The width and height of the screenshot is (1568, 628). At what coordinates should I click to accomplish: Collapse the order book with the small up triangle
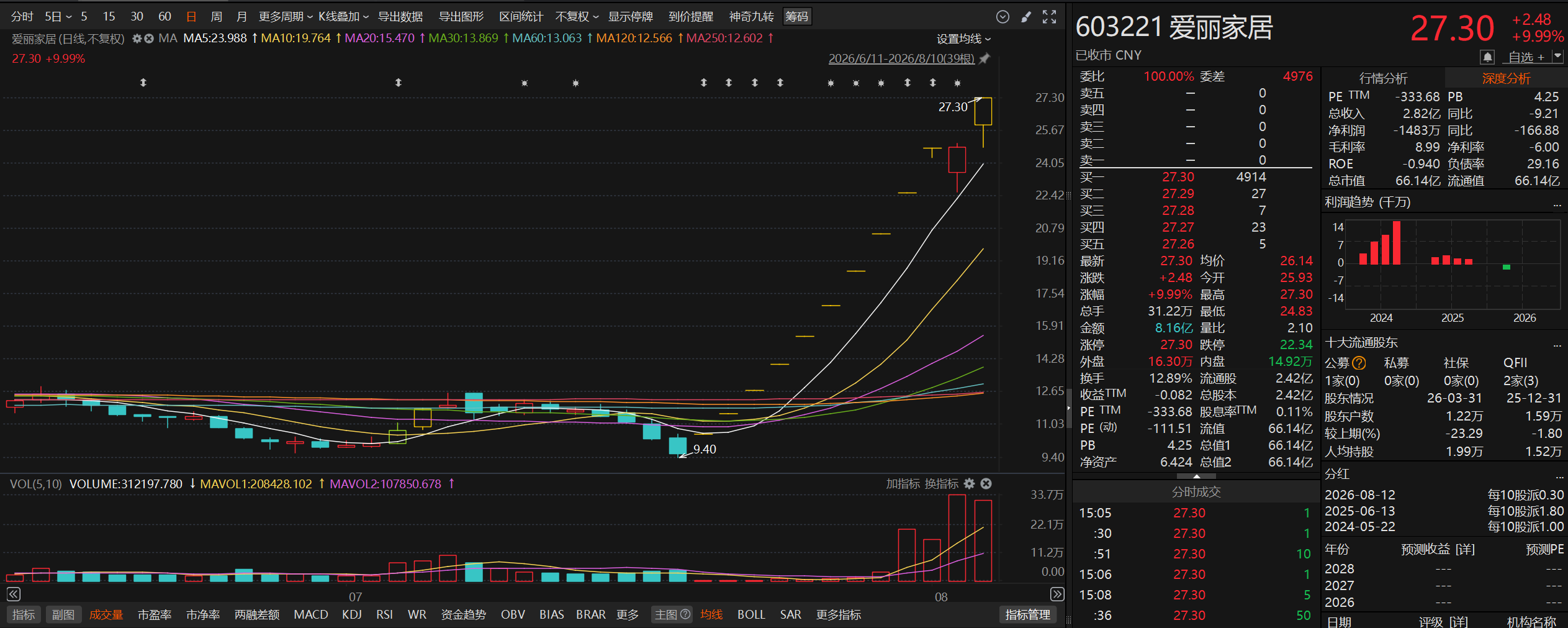pos(1196,476)
